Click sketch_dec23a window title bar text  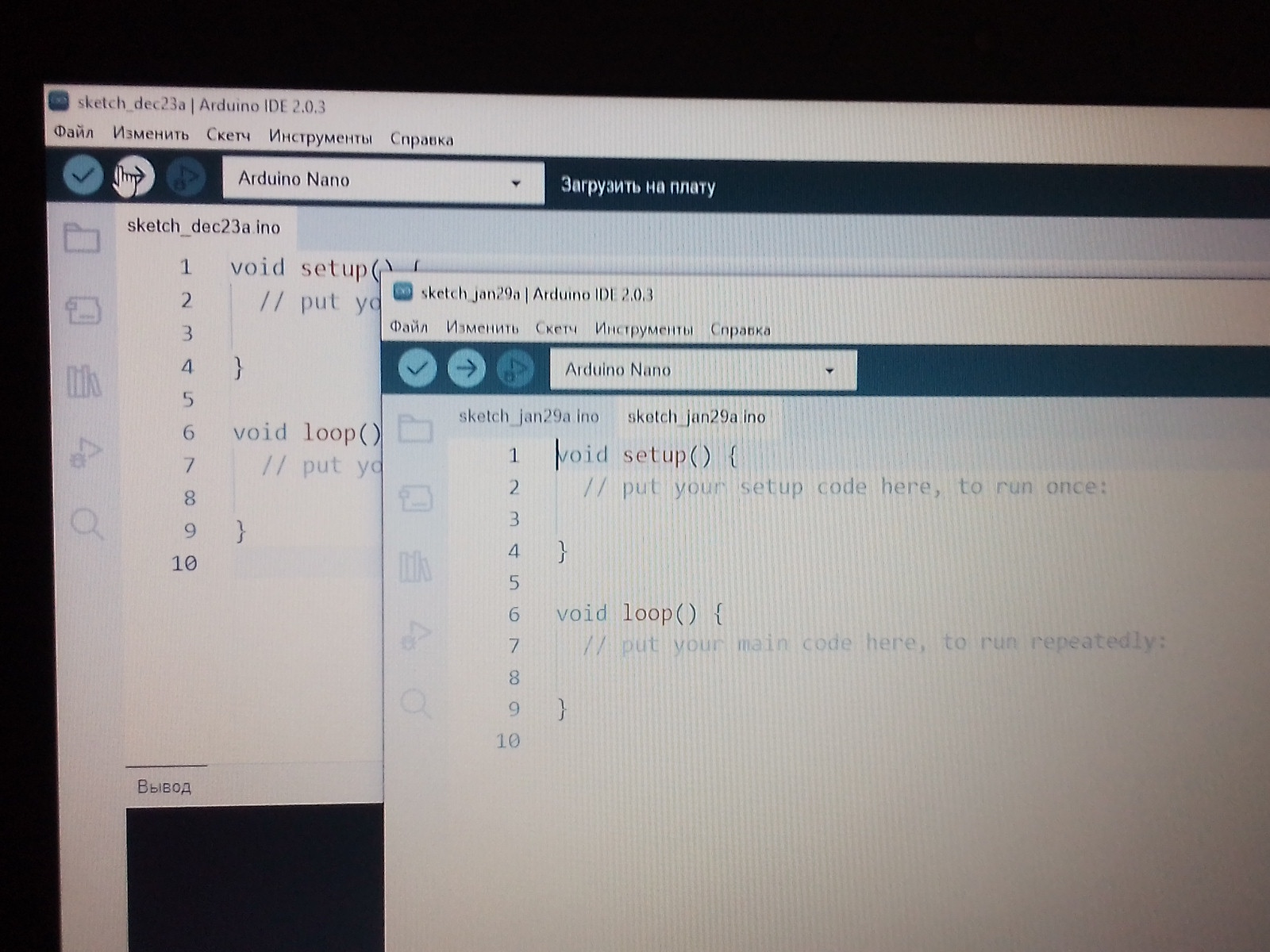201,105
